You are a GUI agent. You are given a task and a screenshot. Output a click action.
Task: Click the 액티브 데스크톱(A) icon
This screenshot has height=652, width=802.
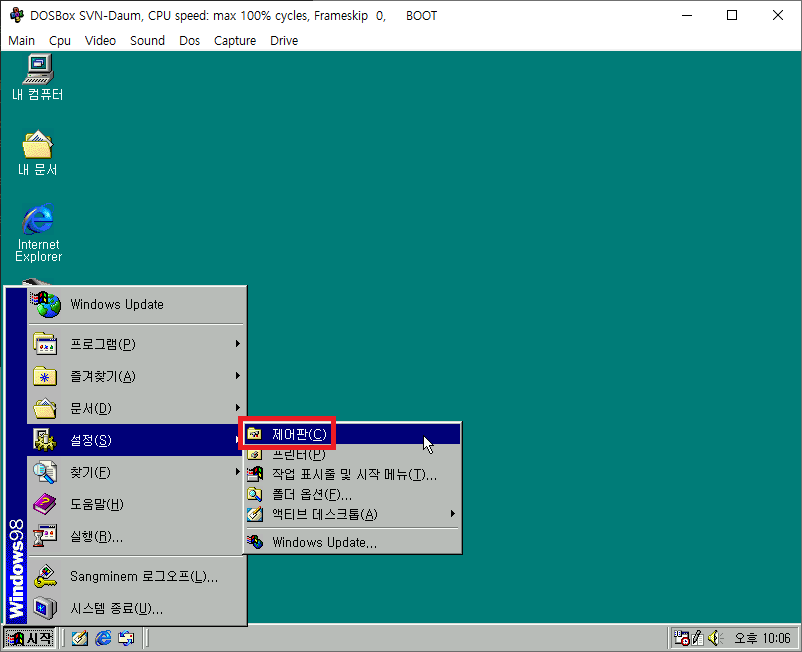(x=255, y=514)
